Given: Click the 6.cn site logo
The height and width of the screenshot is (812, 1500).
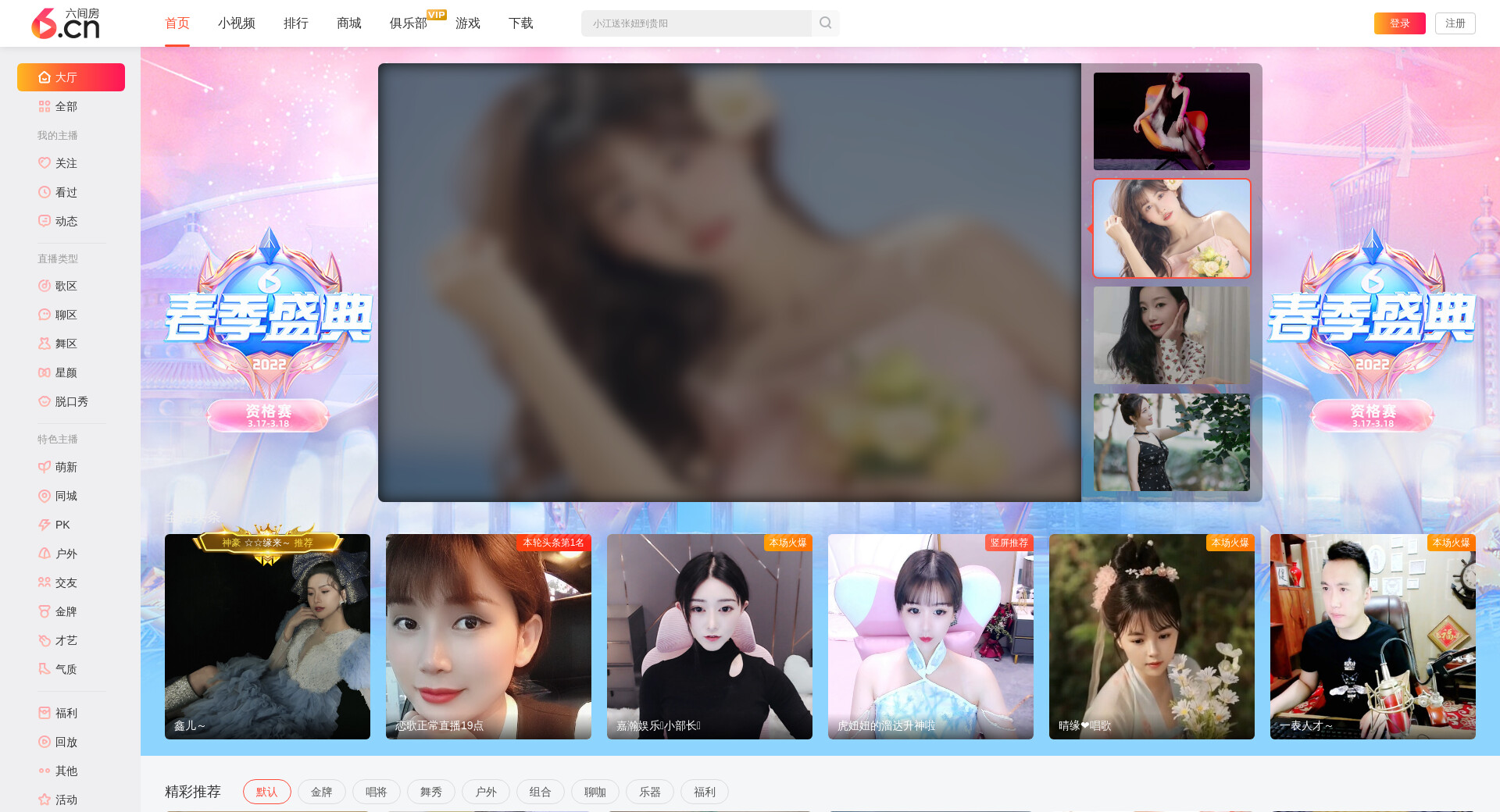Looking at the screenshot, I should coord(66,23).
